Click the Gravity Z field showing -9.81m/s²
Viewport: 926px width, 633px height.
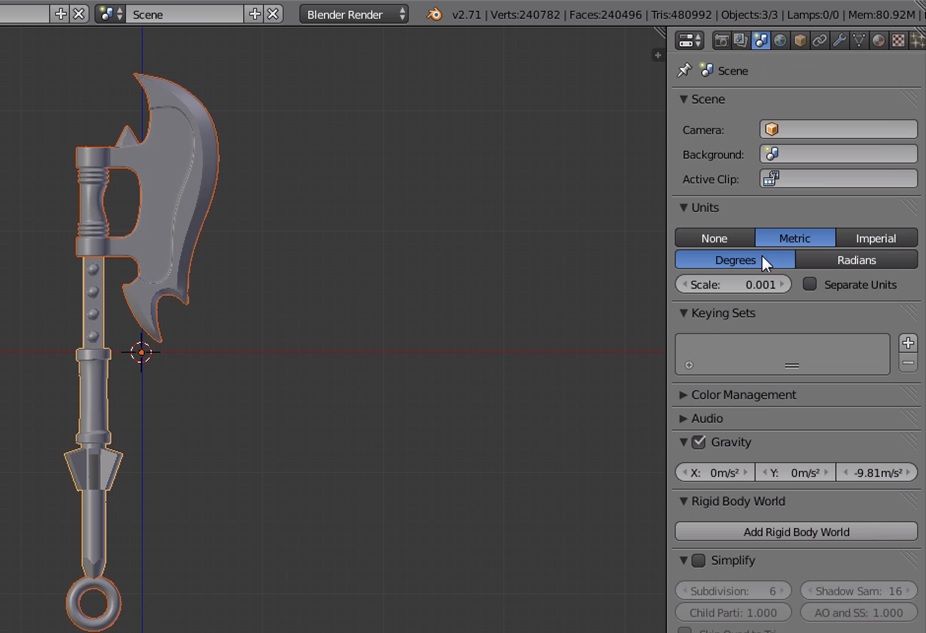877,472
